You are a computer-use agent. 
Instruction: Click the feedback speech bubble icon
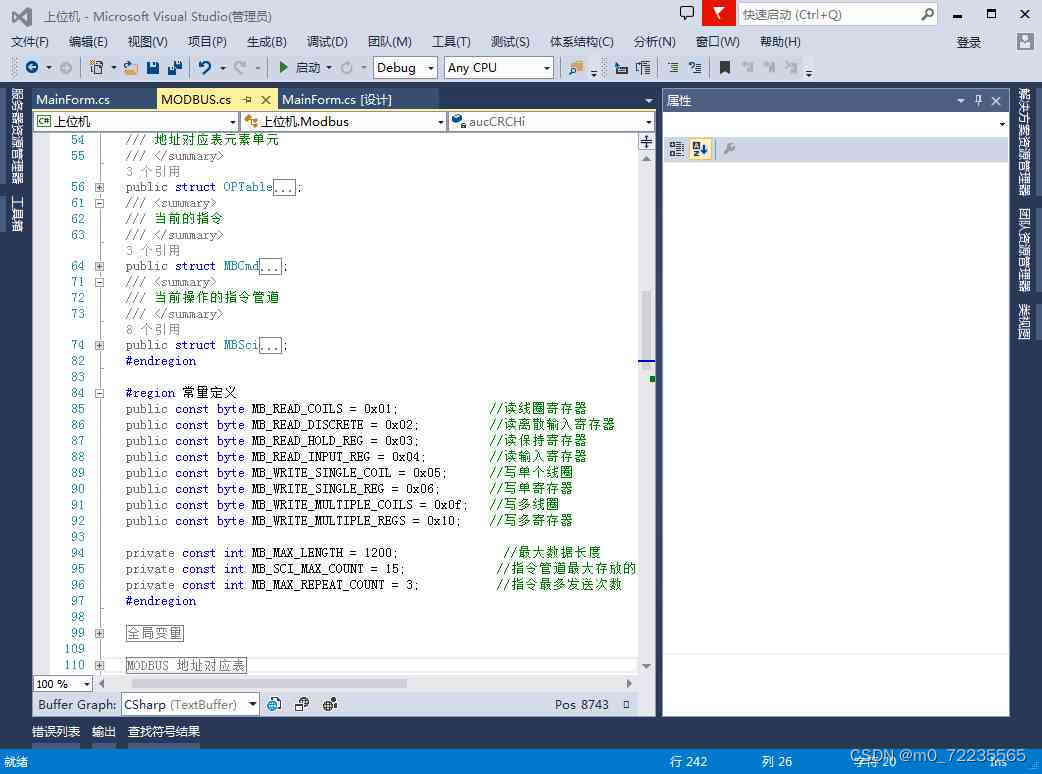coord(686,13)
